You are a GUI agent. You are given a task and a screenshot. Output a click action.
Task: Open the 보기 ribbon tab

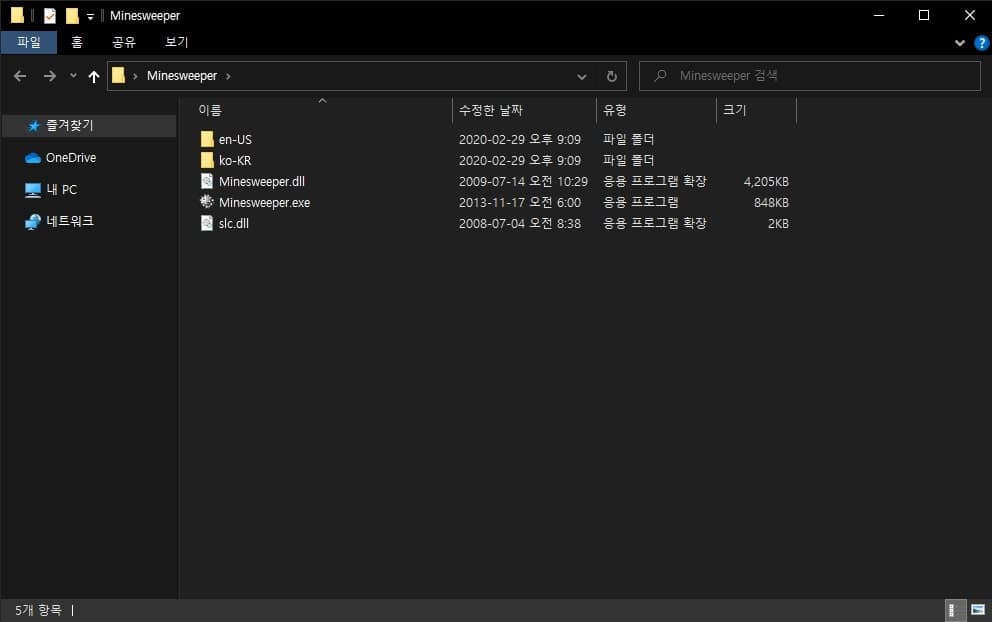pos(177,42)
